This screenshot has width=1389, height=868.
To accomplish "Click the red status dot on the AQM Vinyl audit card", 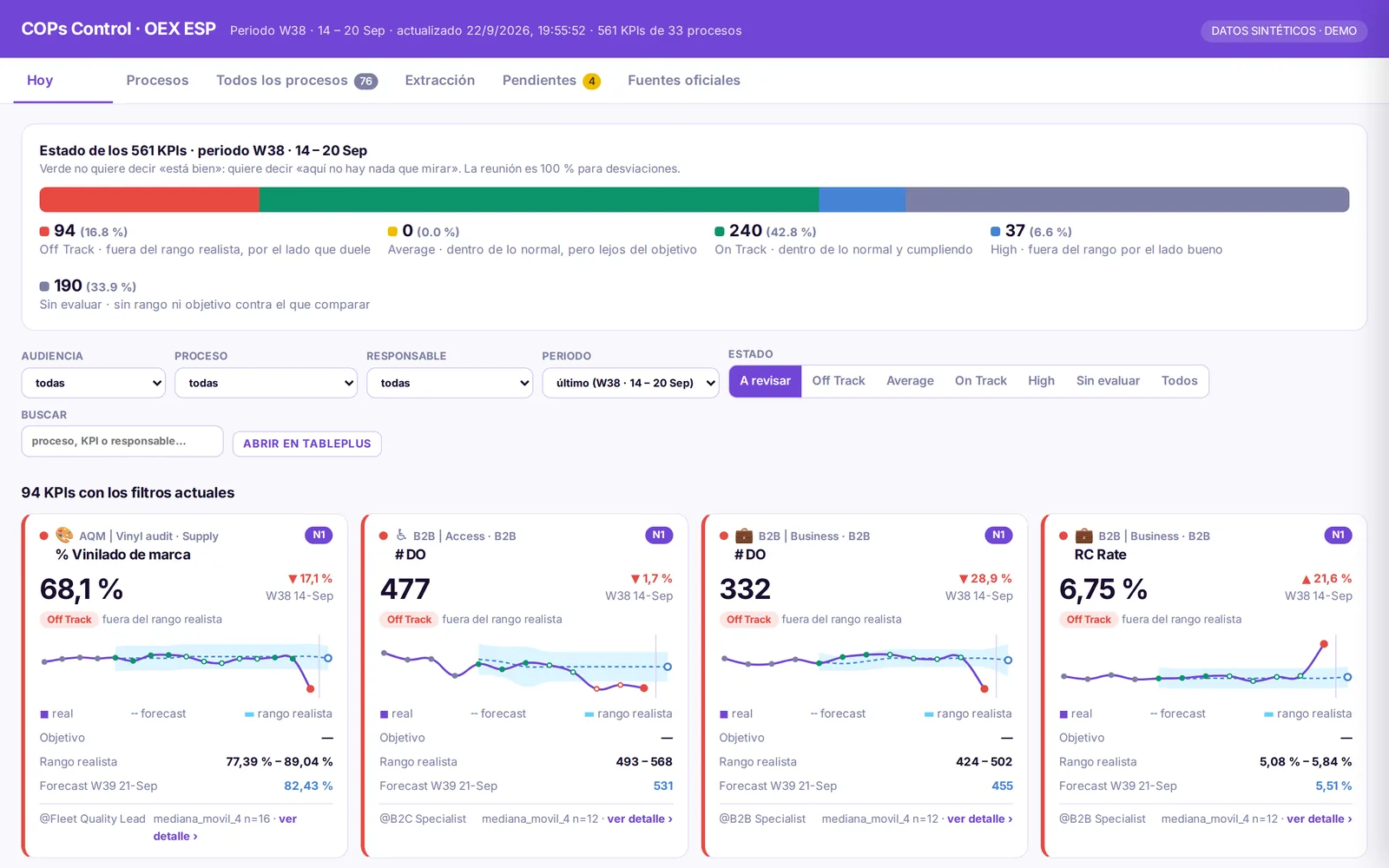I will [44, 536].
